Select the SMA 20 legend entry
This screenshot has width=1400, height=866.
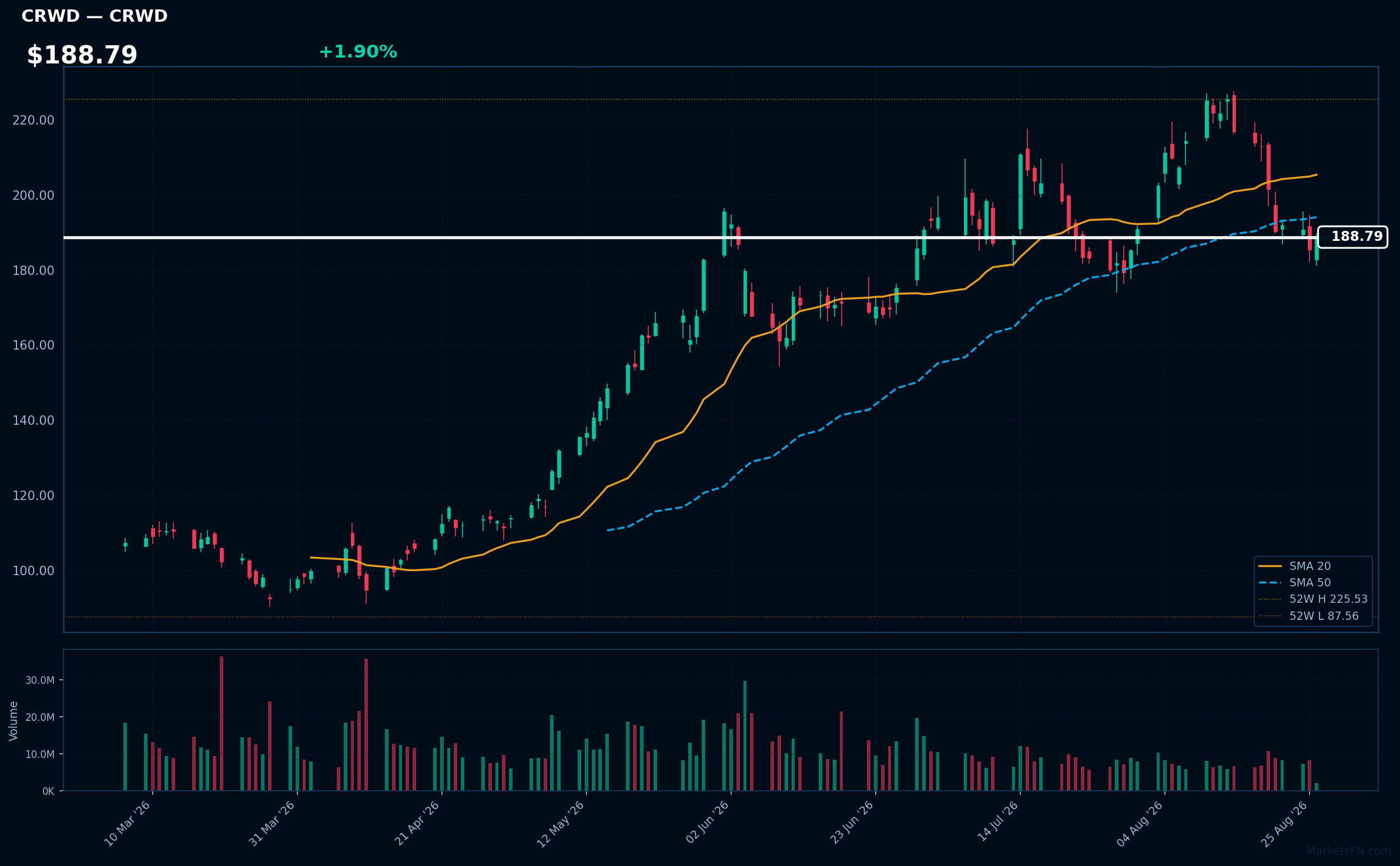1310,566
